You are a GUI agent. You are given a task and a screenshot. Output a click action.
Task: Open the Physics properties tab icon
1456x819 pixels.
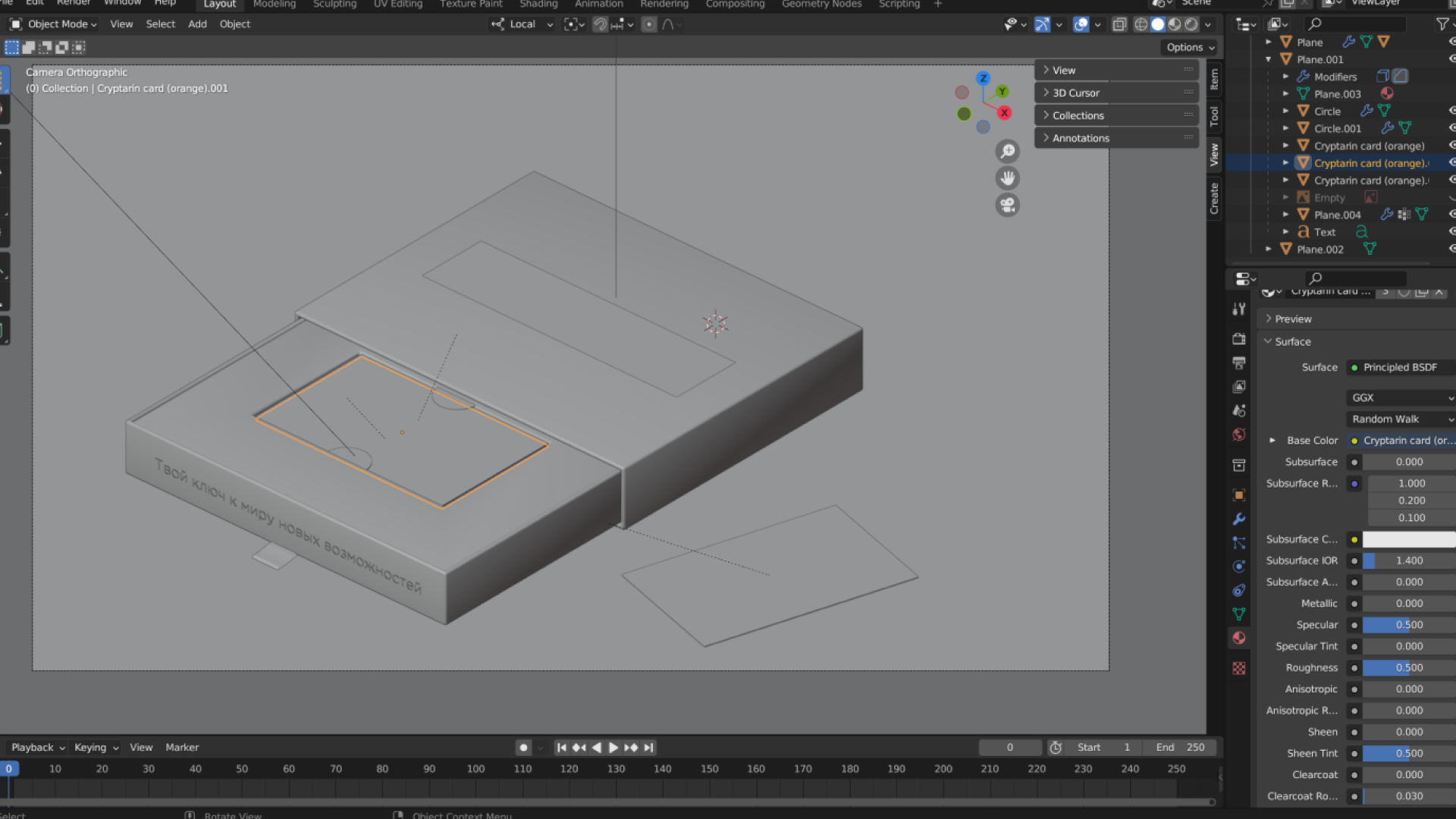[x=1239, y=566]
